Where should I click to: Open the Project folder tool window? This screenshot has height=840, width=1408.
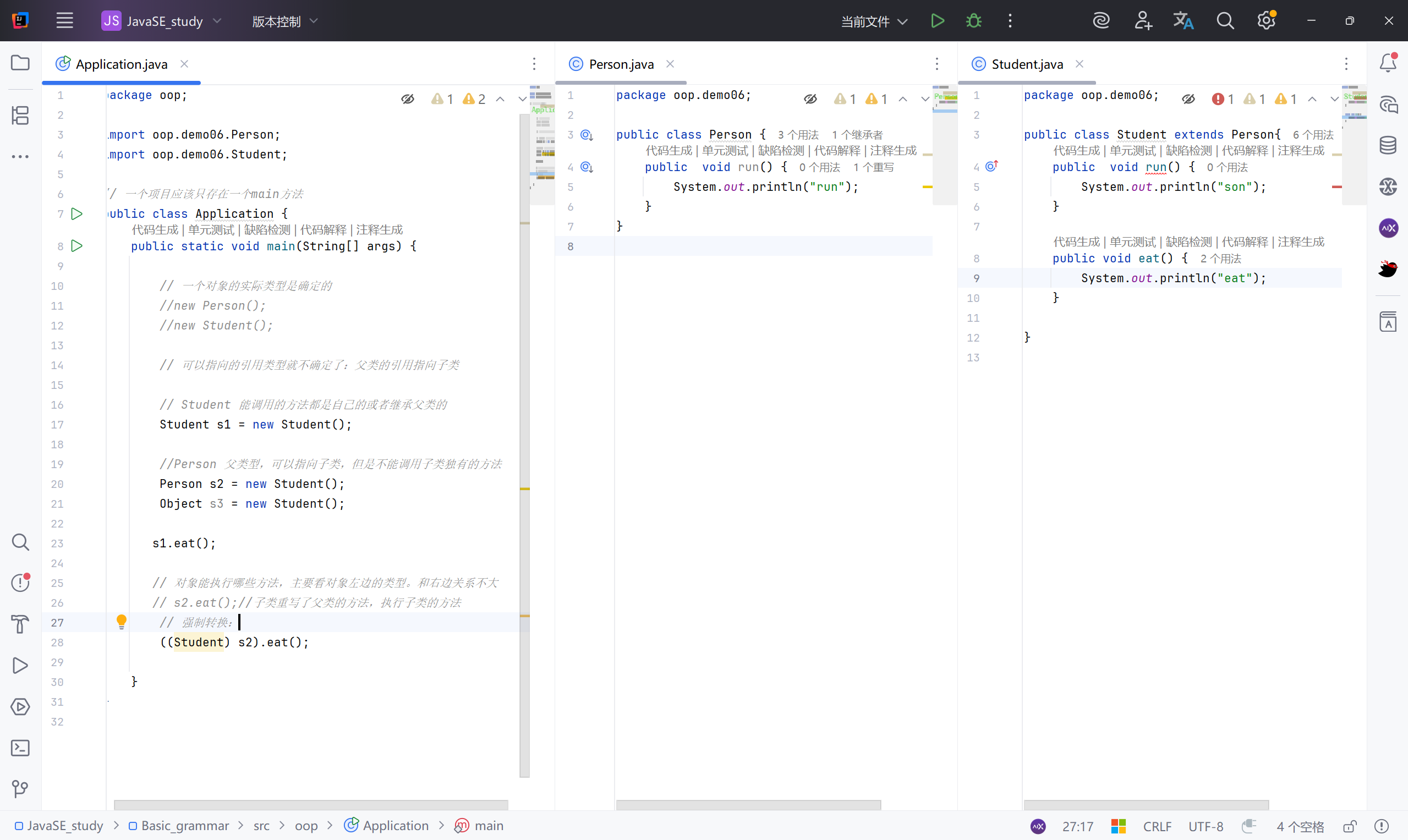pos(20,63)
